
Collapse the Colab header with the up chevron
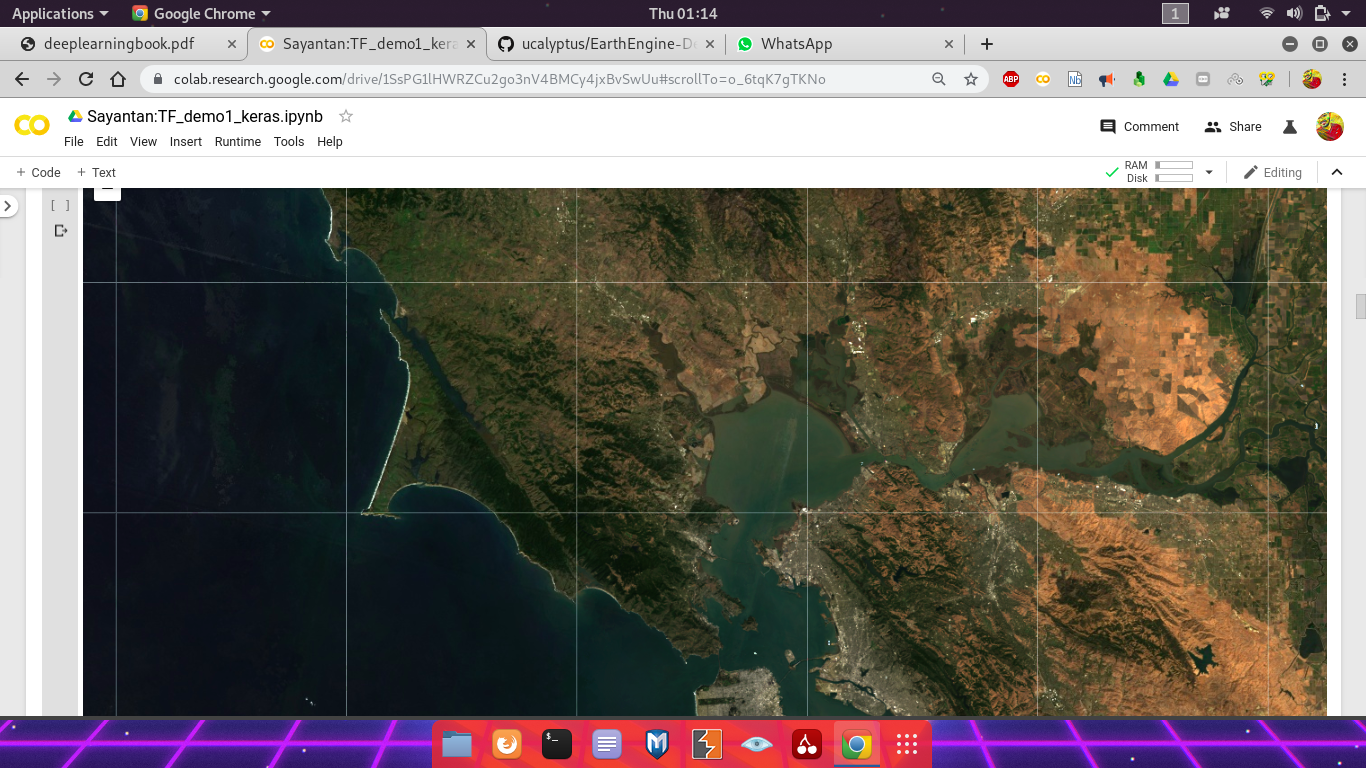1337,172
